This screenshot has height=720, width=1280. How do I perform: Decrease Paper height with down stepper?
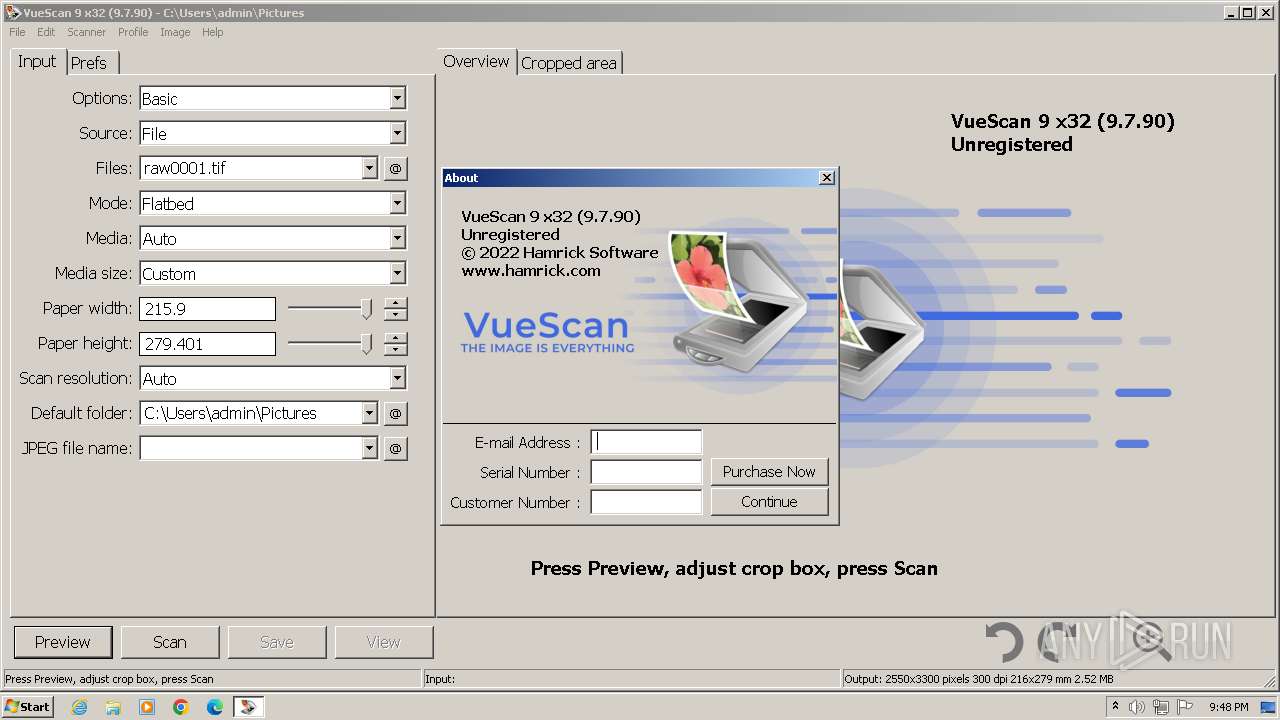[x=396, y=349]
